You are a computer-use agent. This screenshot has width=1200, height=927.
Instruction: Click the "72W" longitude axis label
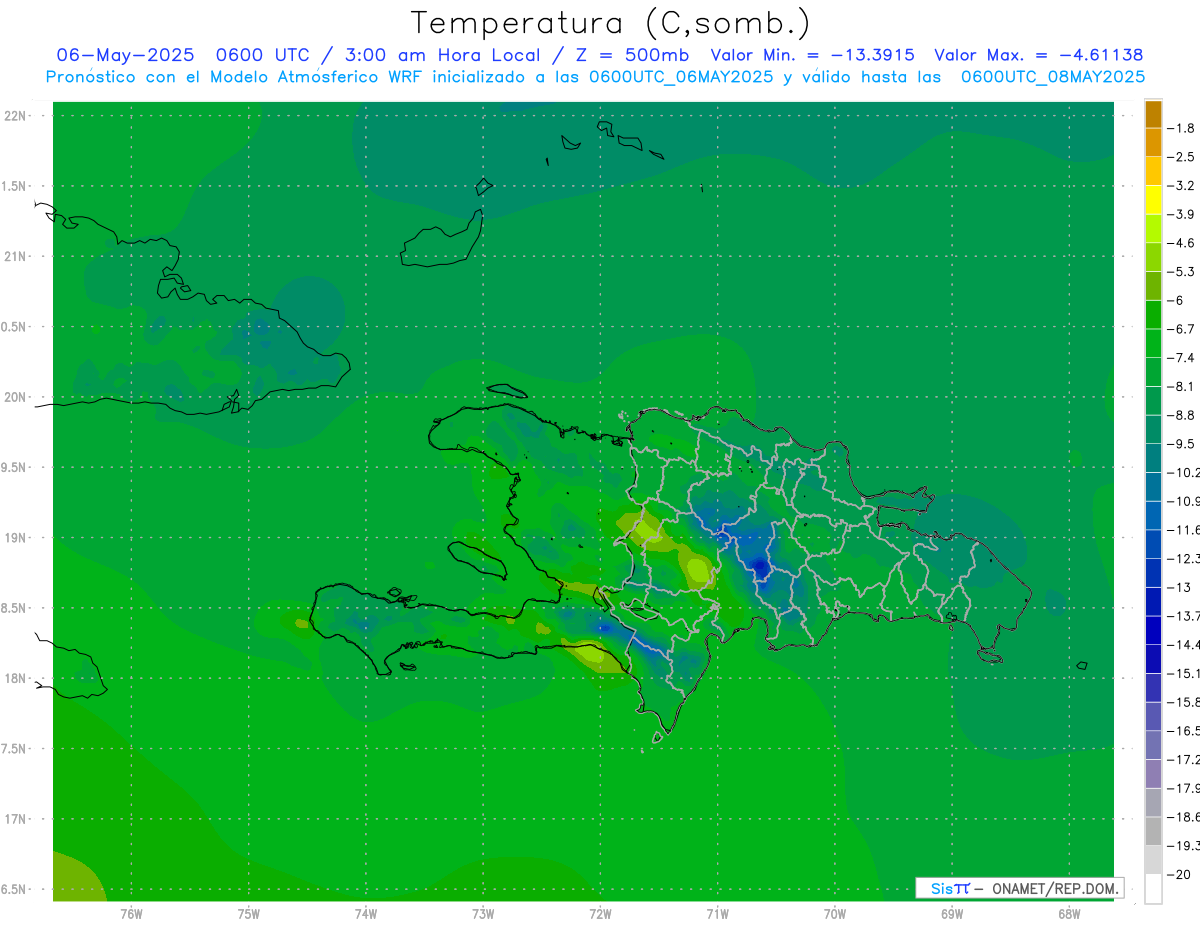coord(600,913)
